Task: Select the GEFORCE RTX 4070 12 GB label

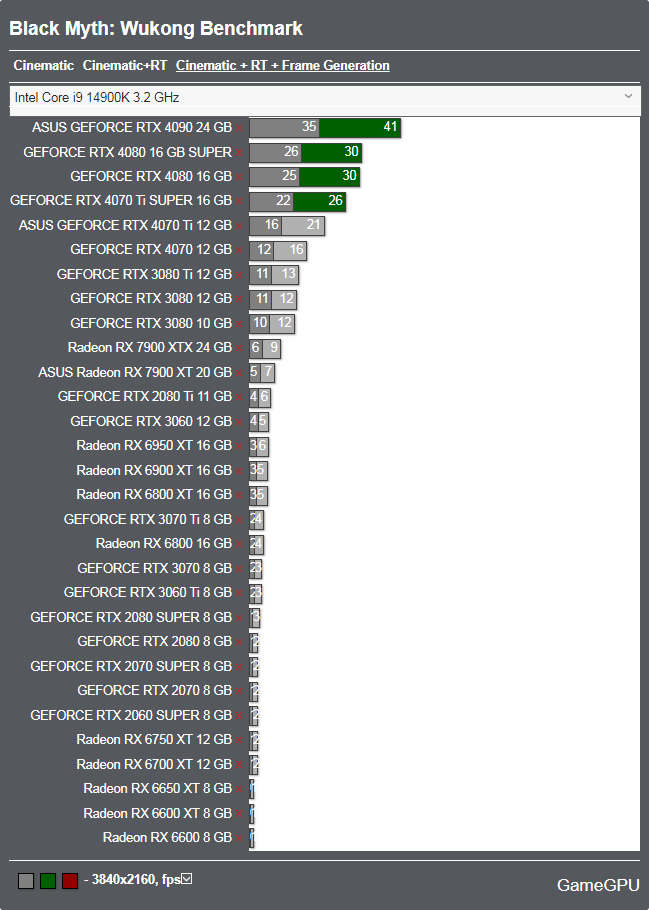Action: click(x=151, y=250)
